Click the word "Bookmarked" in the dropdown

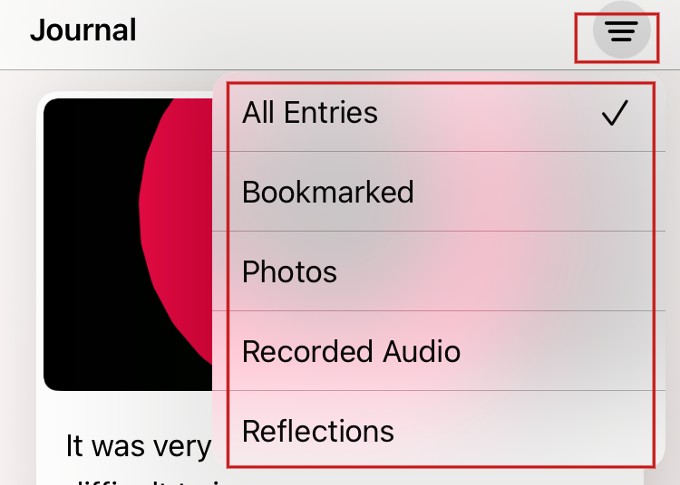click(x=328, y=192)
